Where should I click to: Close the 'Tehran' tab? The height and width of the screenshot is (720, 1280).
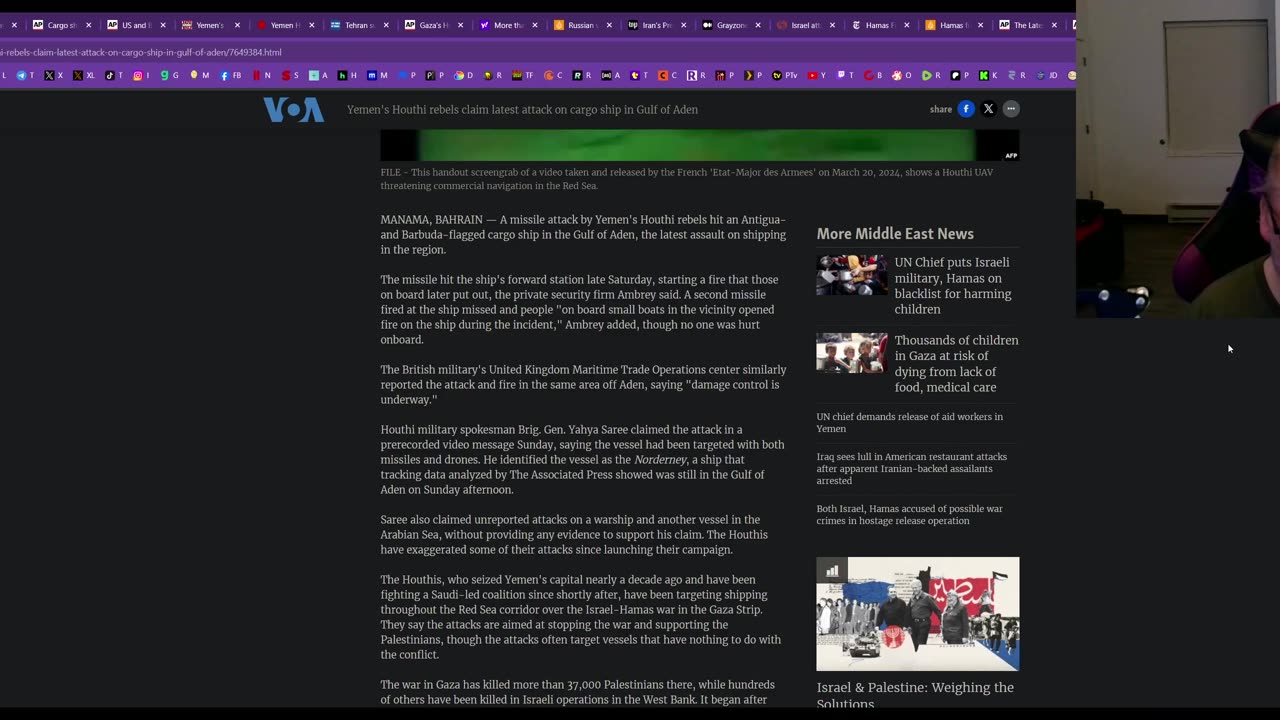[x=386, y=25]
